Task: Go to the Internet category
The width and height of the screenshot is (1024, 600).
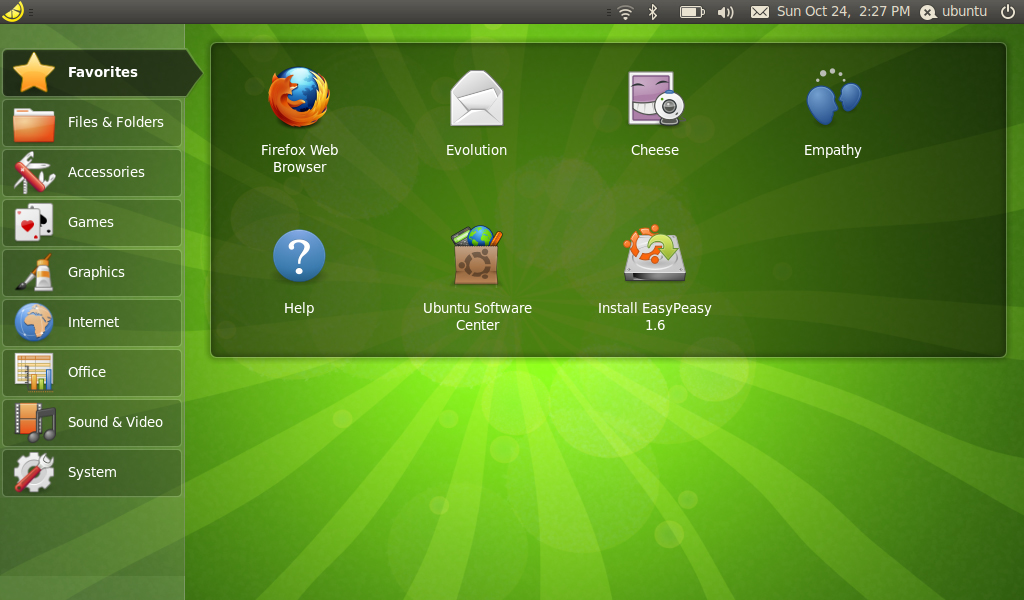Action: (92, 323)
